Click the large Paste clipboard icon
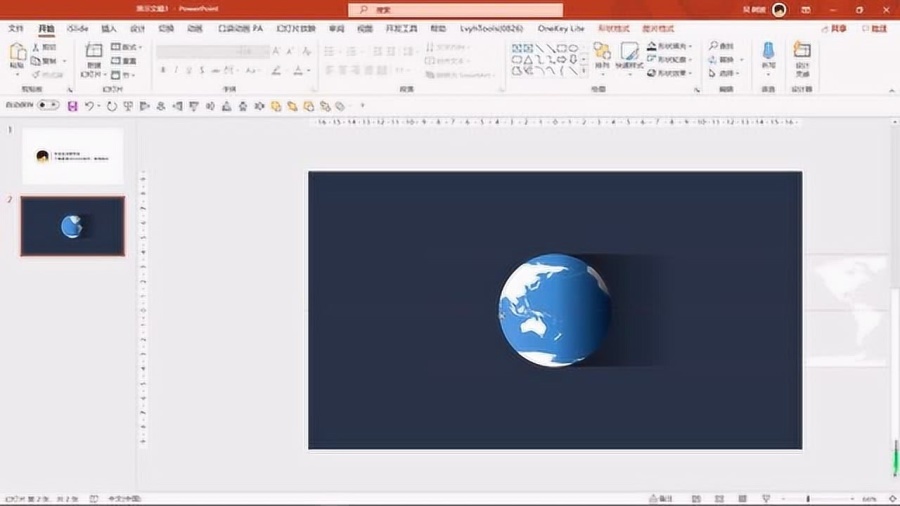The image size is (900, 506). (x=17, y=53)
